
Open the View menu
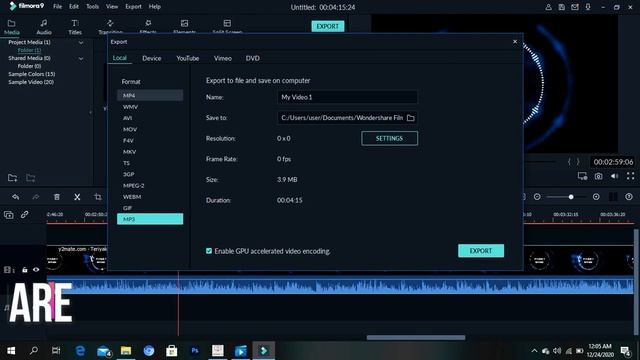click(112, 7)
